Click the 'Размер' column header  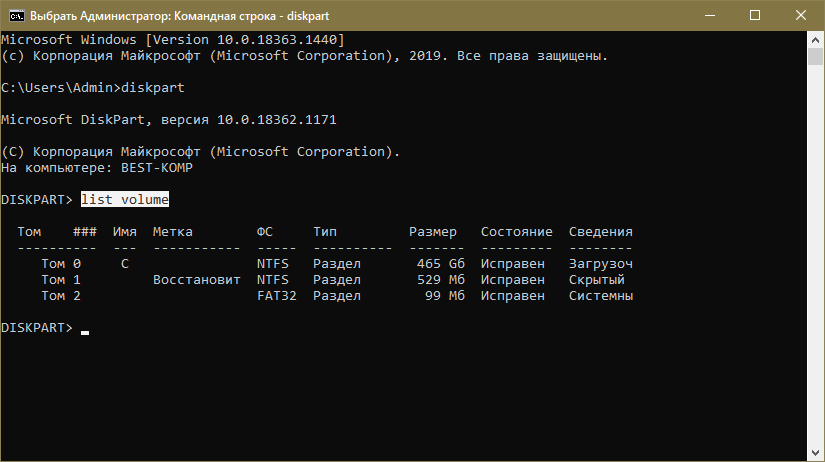[x=433, y=232]
